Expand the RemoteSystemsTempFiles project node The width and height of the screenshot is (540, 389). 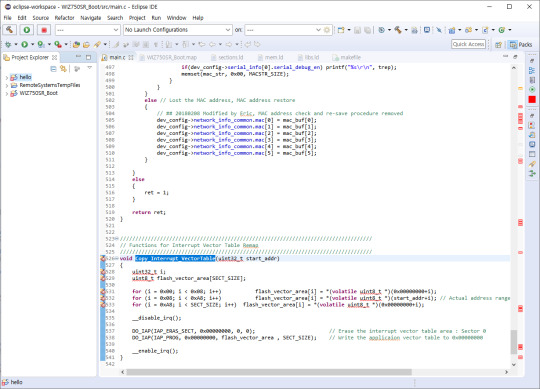click(x=7, y=85)
